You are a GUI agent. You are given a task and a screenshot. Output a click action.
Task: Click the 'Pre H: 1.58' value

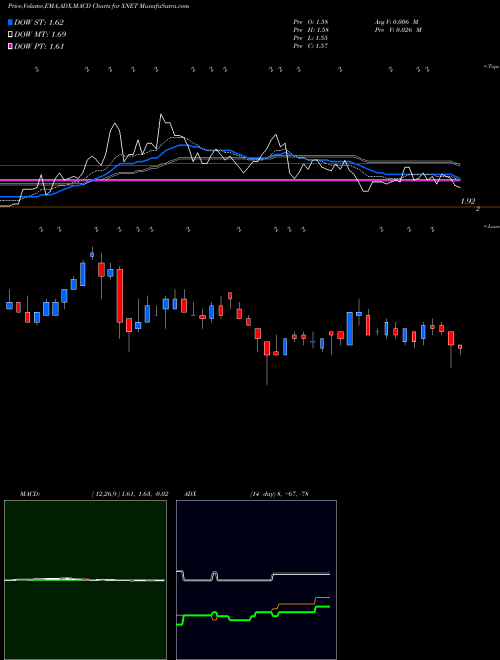[311, 30]
